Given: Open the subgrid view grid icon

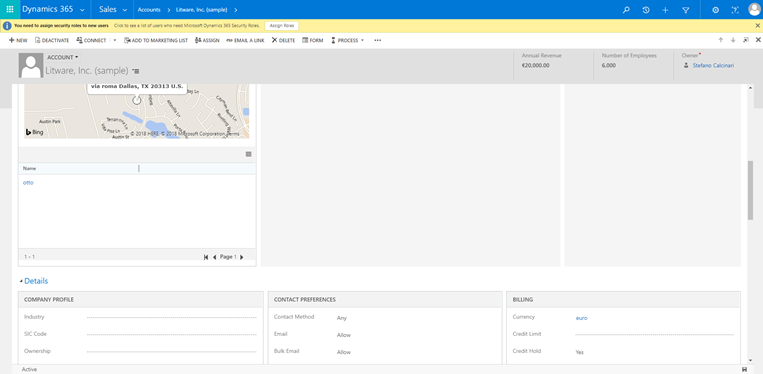Looking at the screenshot, I should tap(249, 154).
